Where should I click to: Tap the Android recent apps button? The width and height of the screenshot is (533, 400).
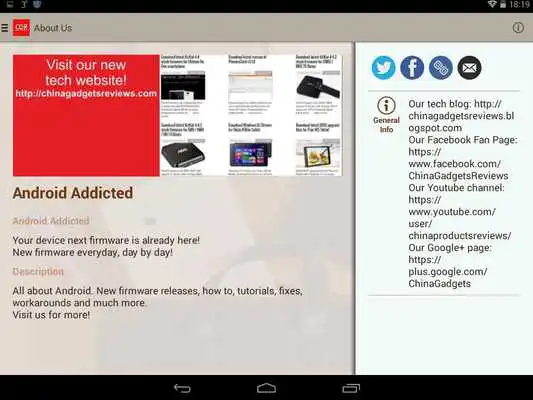pos(351,388)
